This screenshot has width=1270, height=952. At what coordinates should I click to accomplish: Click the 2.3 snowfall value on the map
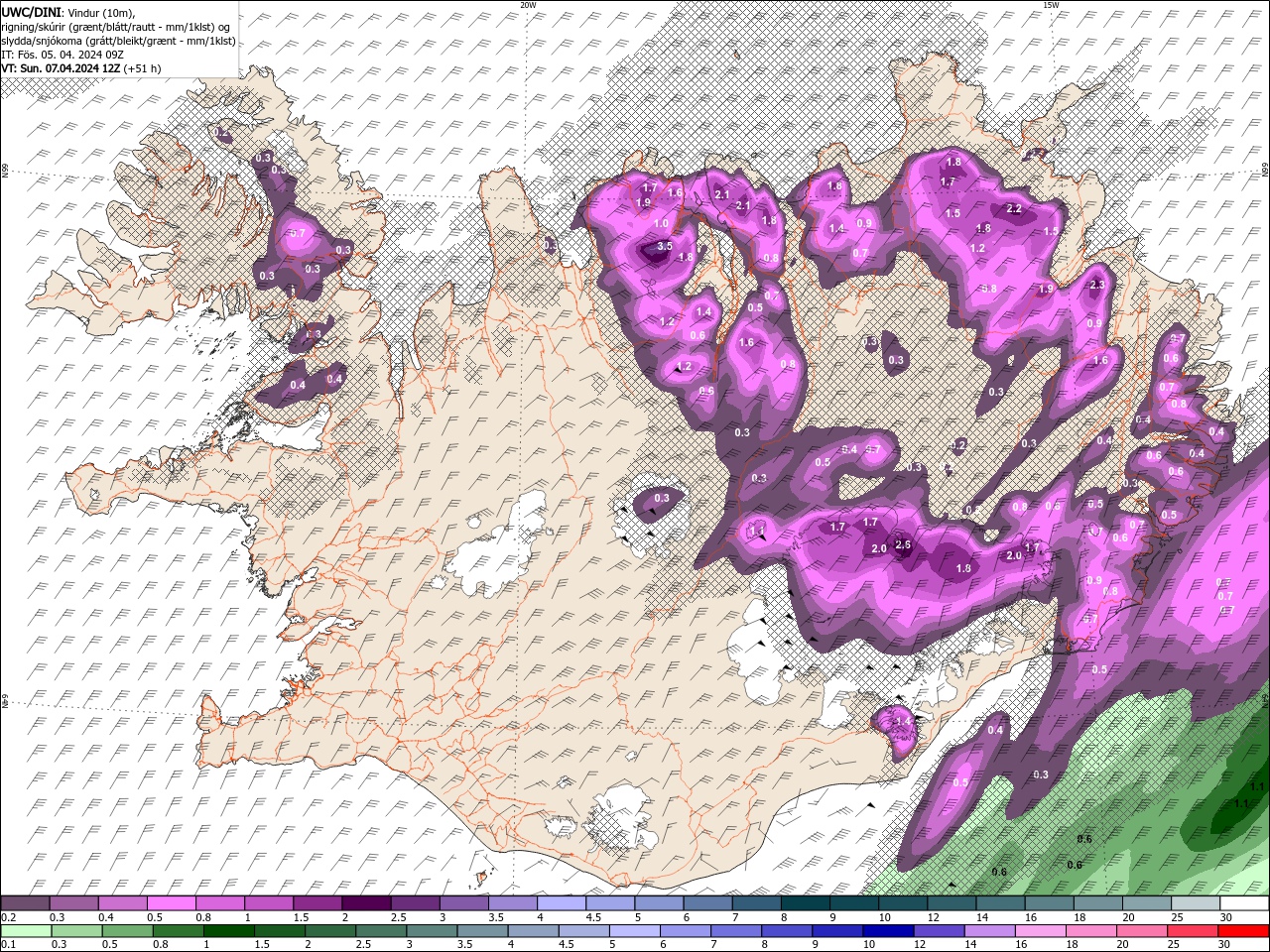(1096, 285)
